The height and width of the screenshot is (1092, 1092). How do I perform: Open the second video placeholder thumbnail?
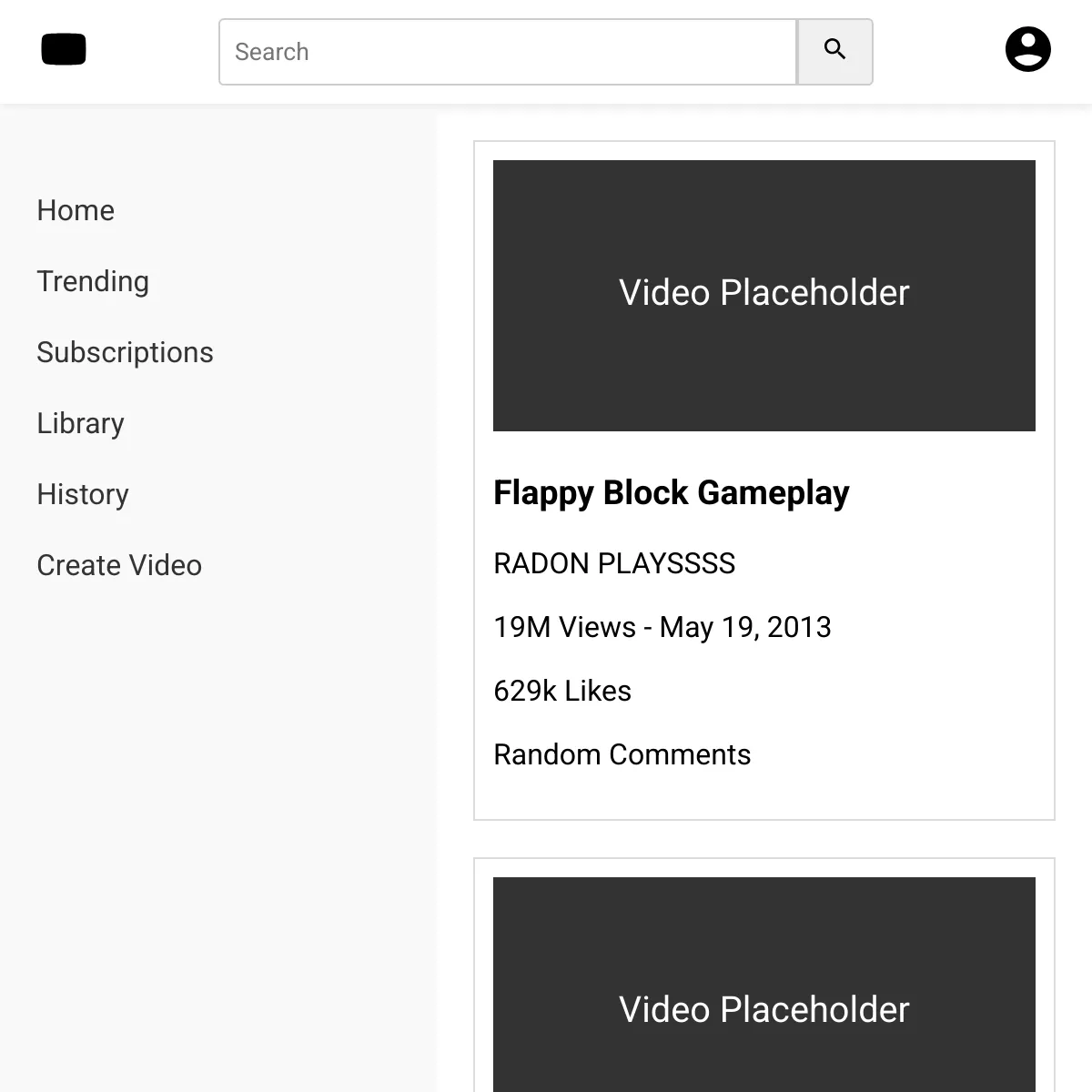pyautogui.click(x=764, y=985)
